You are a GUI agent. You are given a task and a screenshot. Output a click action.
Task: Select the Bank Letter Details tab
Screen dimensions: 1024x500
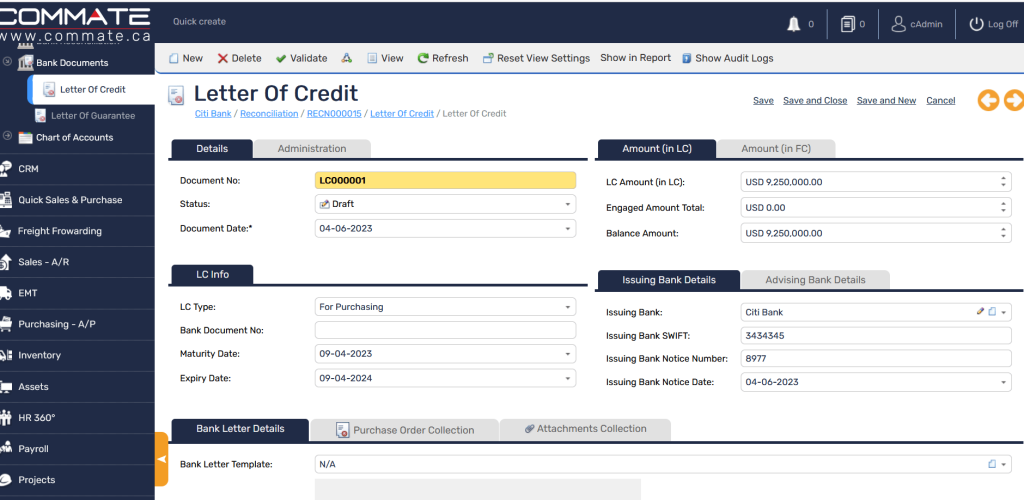tap(240, 429)
